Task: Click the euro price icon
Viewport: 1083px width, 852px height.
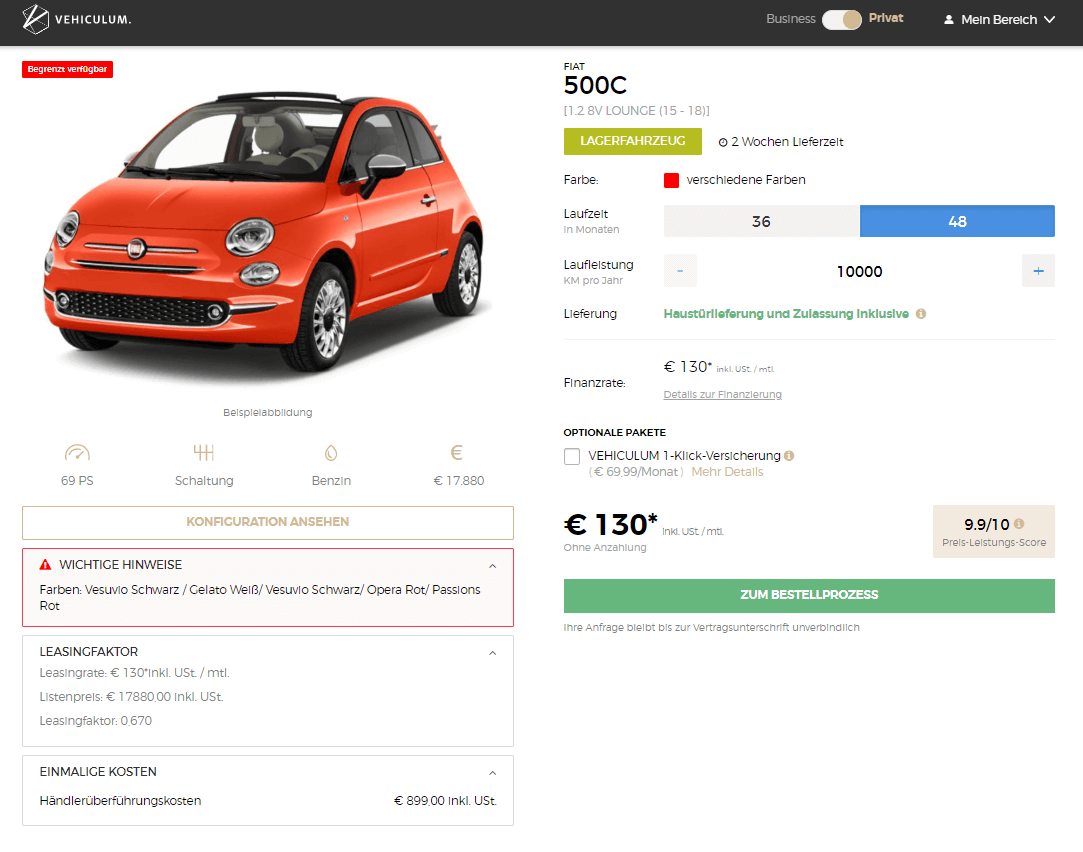Action: pyautogui.click(x=457, y=453)
